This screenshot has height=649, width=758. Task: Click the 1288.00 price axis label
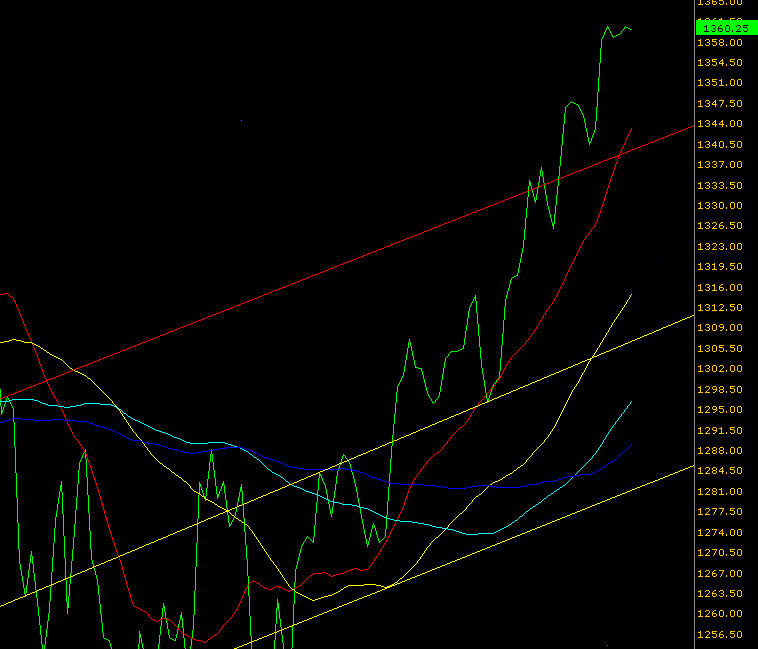coord(720,451)
